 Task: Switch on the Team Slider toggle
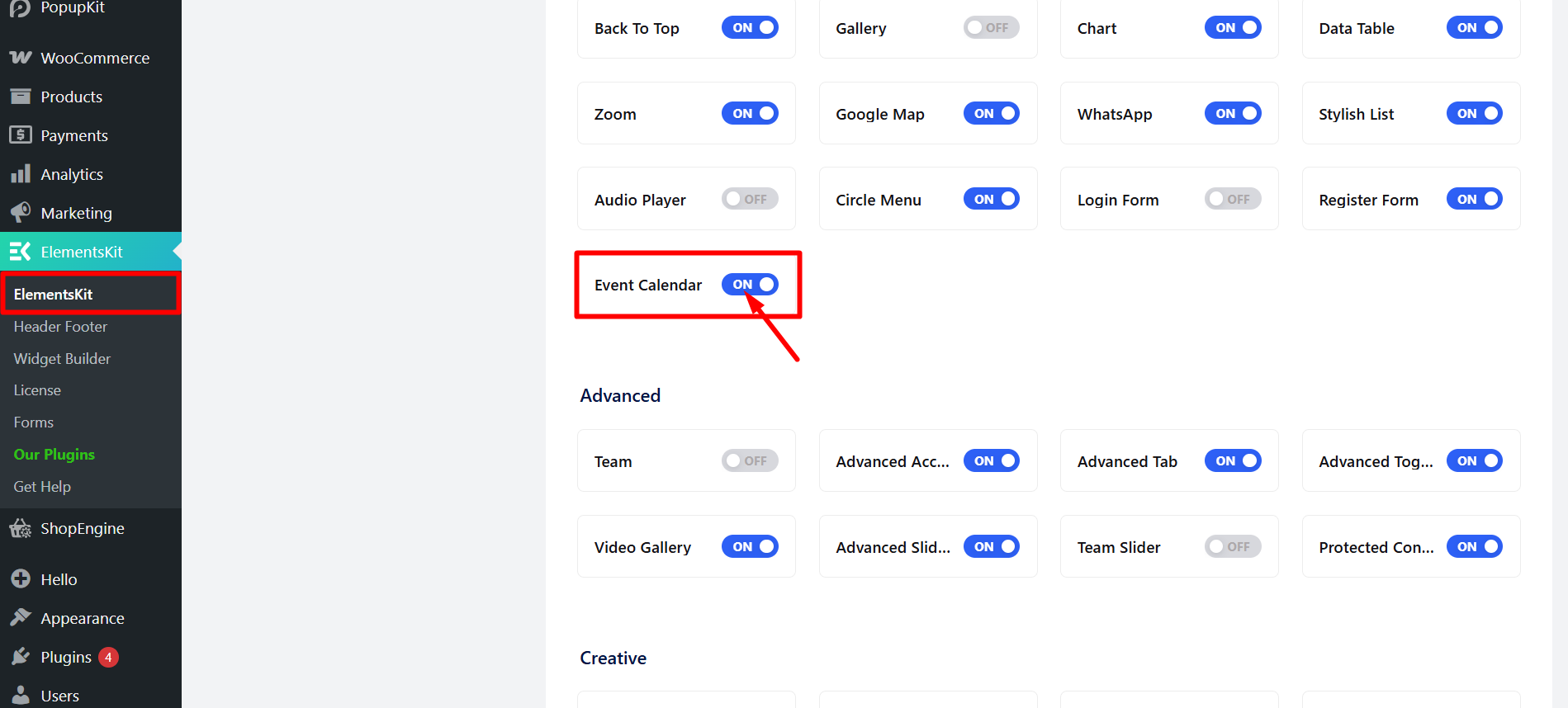pyautogui.click(x=1233, y=546)
